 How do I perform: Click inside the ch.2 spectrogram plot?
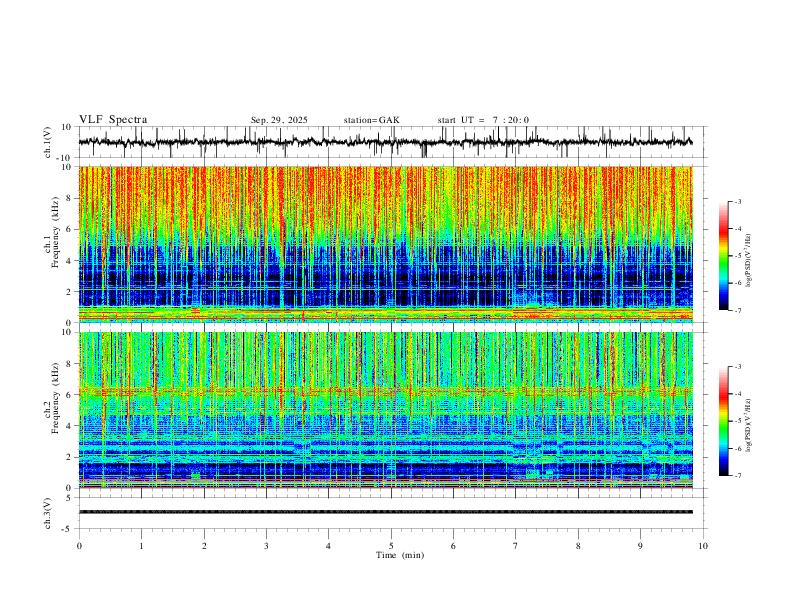[385, 410]
